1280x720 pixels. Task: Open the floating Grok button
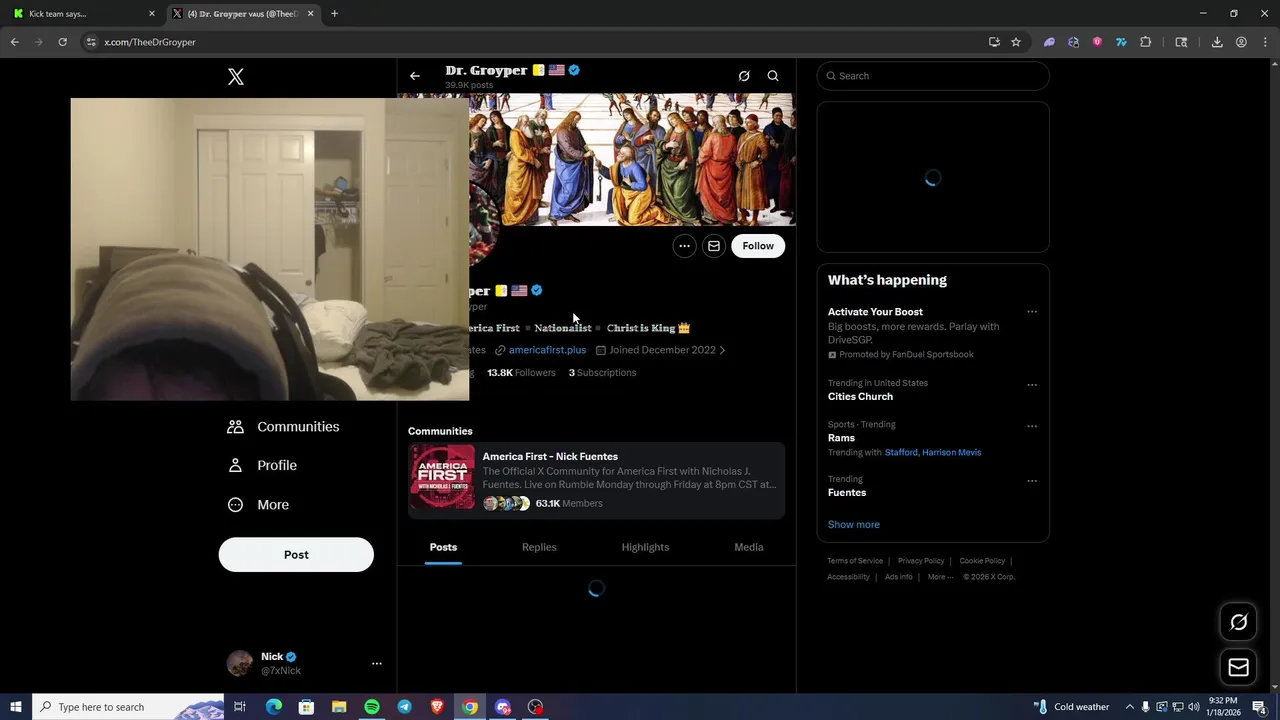point(1238,623)
